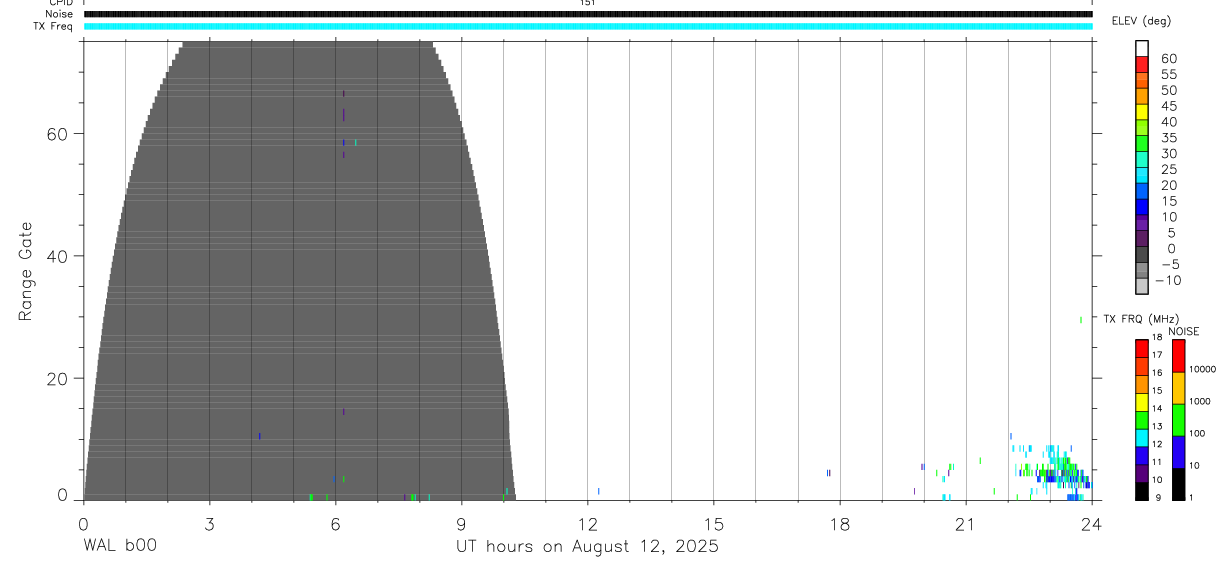
Task: Click the 9 label on the TX FRQ scale
Action: click(x=1158, y=497)
